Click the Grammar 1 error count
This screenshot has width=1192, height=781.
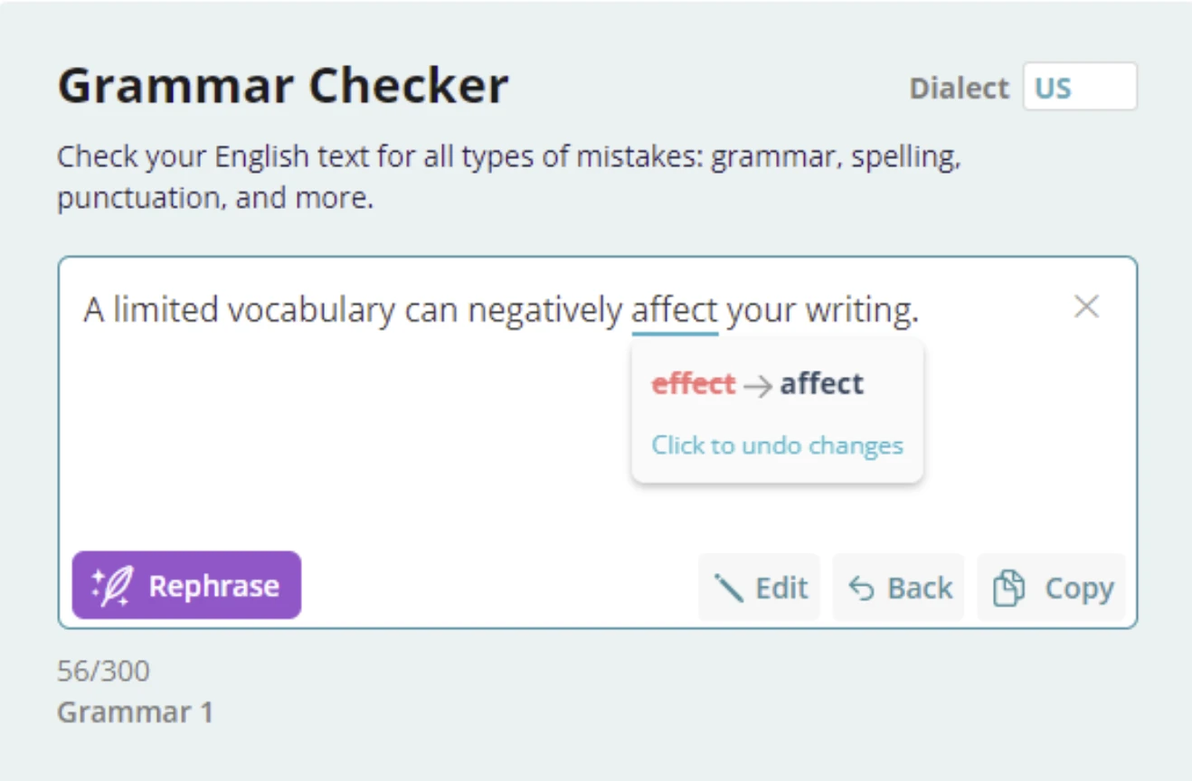[135, 713]
